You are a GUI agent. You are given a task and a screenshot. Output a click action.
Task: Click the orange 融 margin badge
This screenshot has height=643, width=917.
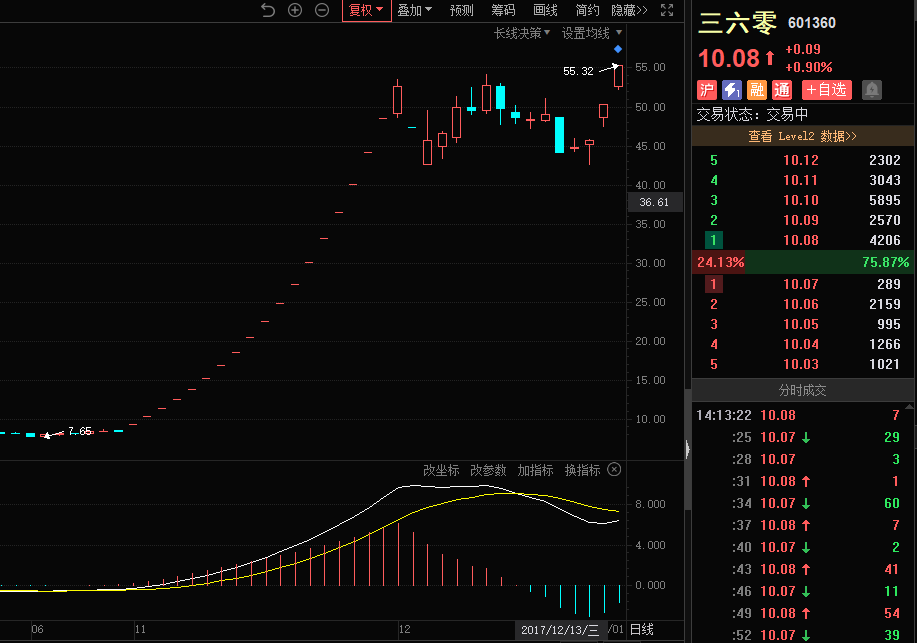[757, 90]
